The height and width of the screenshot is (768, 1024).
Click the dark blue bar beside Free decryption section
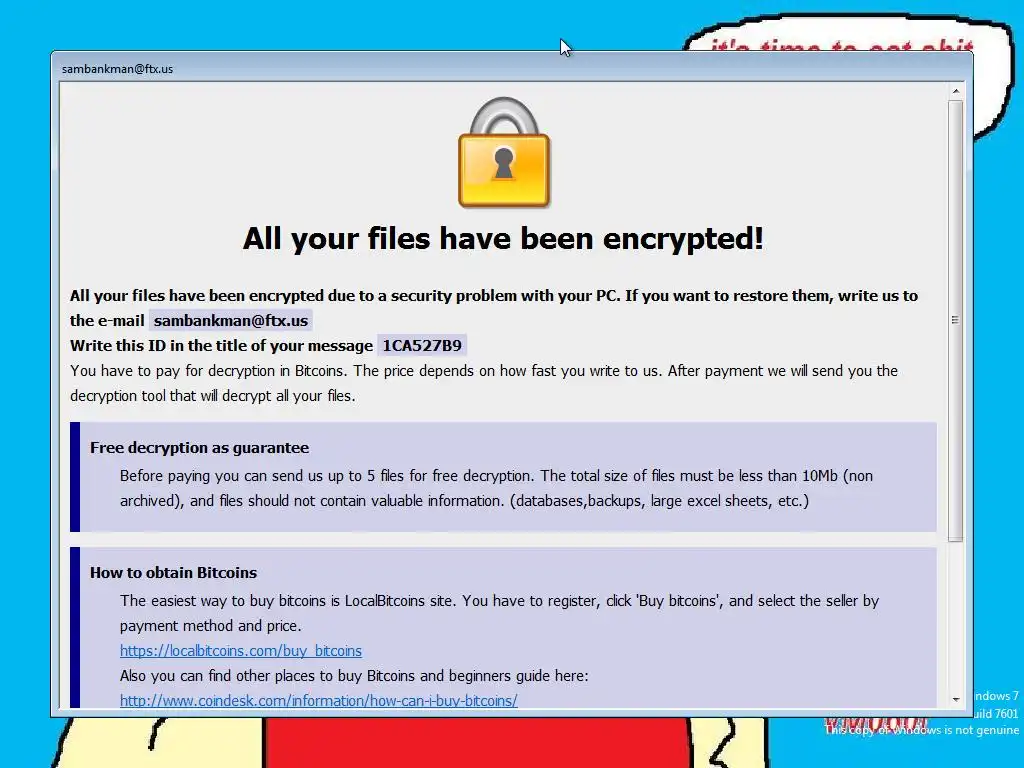[x=75, y=477]
